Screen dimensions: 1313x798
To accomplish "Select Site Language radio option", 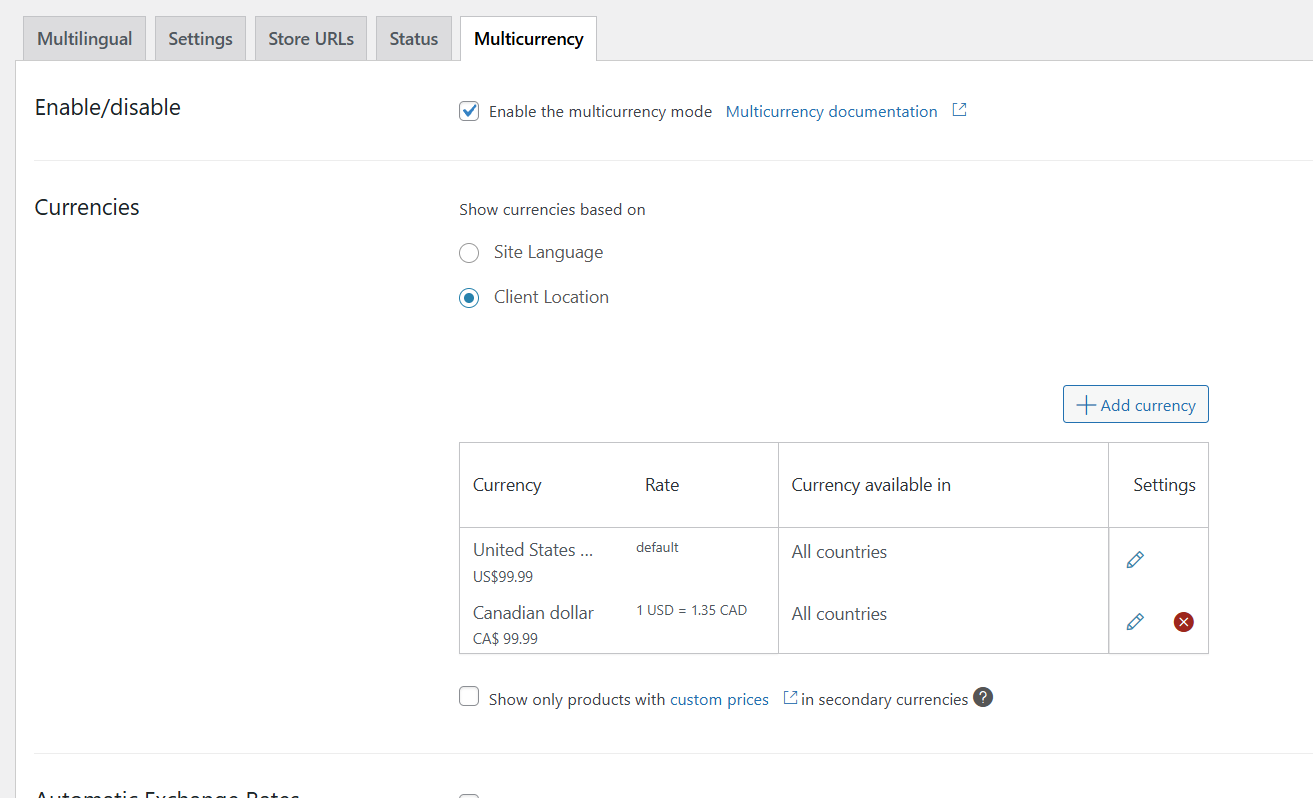I will (x=469, y=253).
